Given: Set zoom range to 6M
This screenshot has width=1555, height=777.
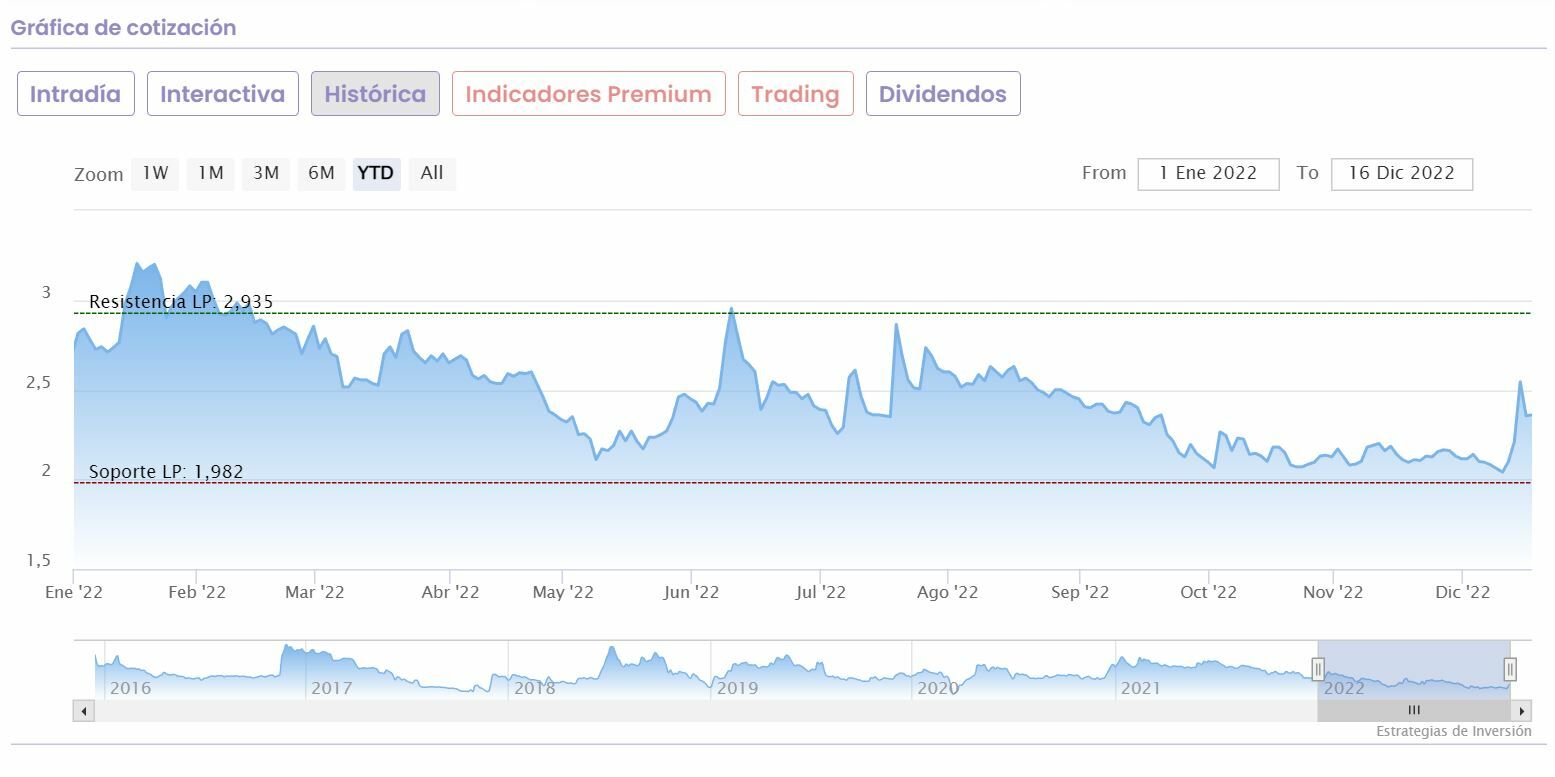Looking at the screenshot, I should click(x=321, y=173).
